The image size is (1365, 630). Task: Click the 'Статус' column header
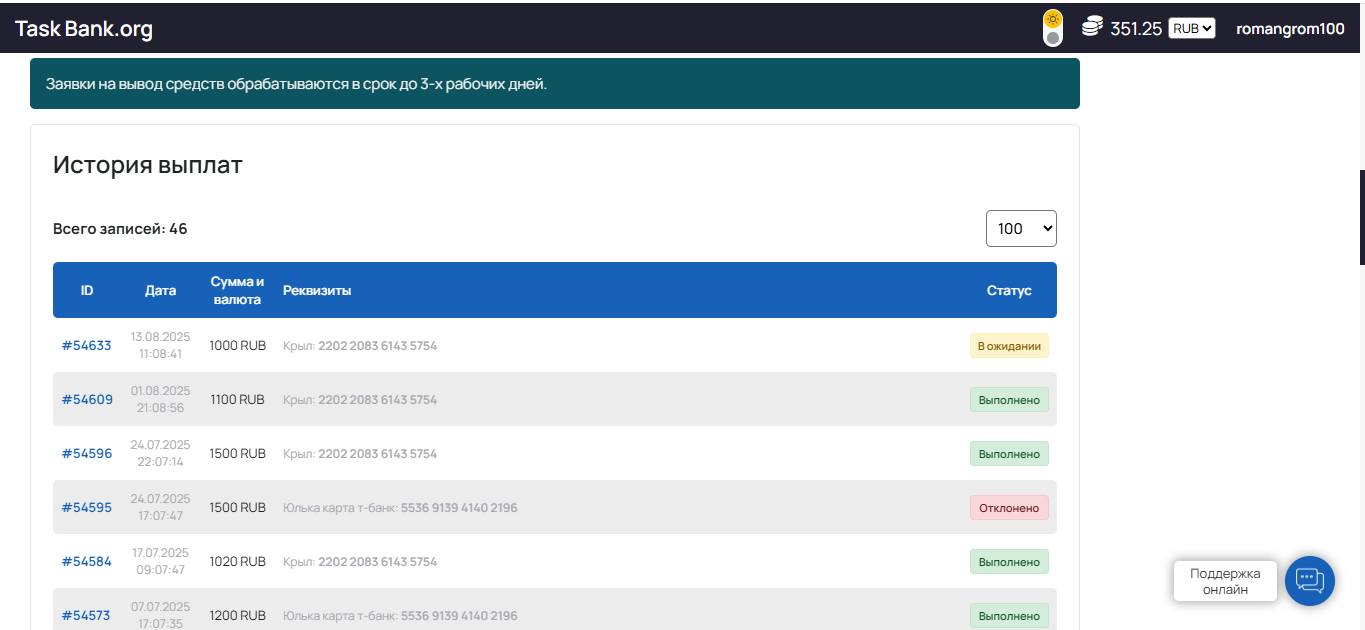1009,290
